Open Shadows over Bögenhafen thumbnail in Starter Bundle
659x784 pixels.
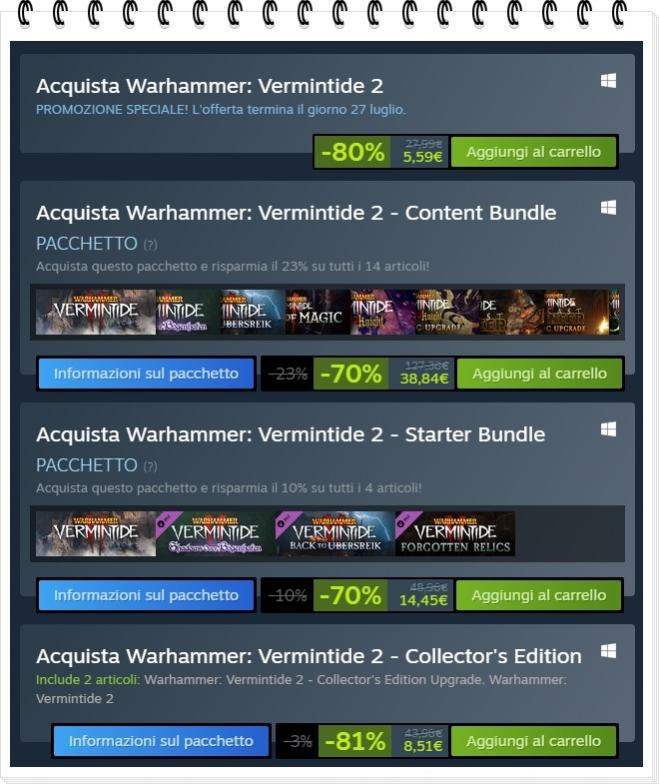coord(215,534)
